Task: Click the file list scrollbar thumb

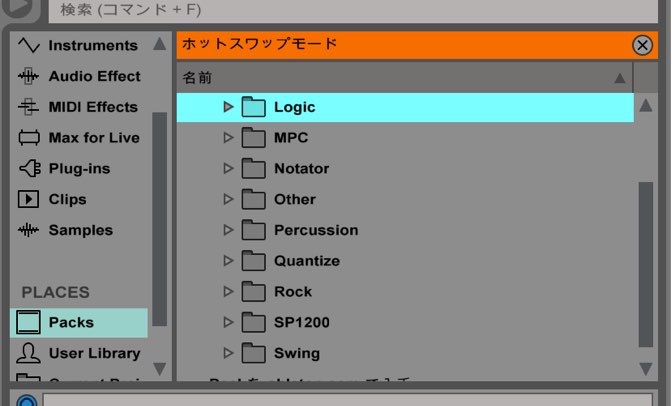Action: [646, 265]
